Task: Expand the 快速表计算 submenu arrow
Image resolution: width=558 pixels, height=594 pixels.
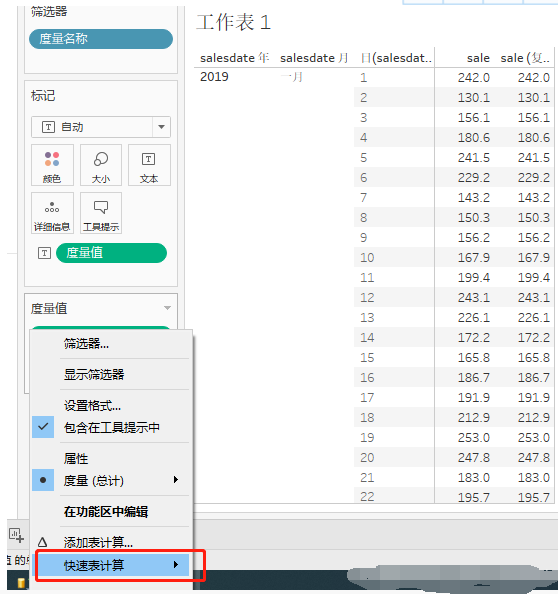Action: click(x=175, y=565)
